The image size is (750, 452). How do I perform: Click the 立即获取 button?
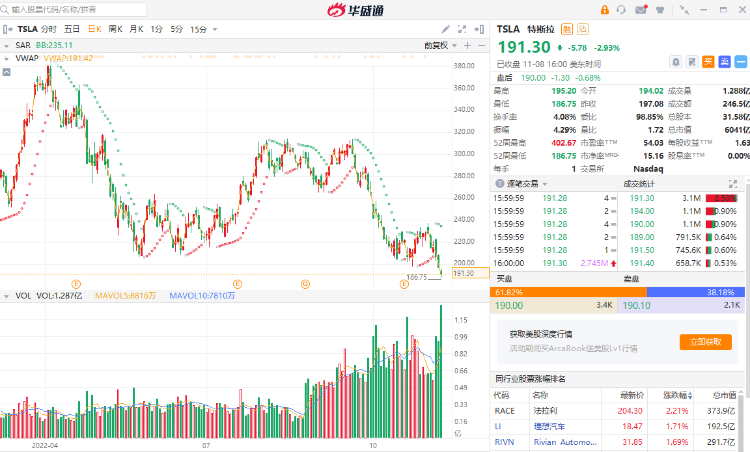(x=706, y=342)
